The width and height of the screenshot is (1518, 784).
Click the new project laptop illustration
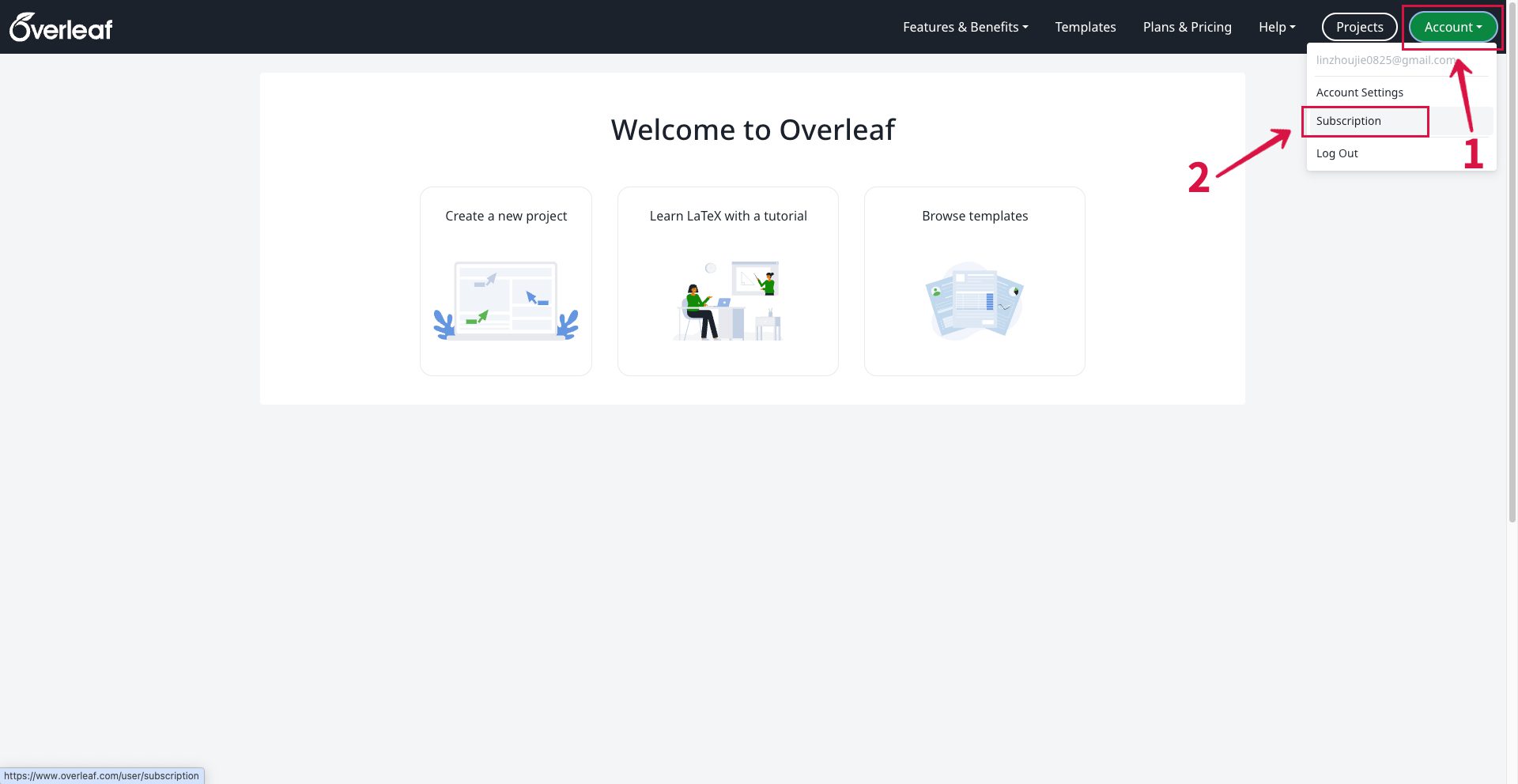(506, 301)
